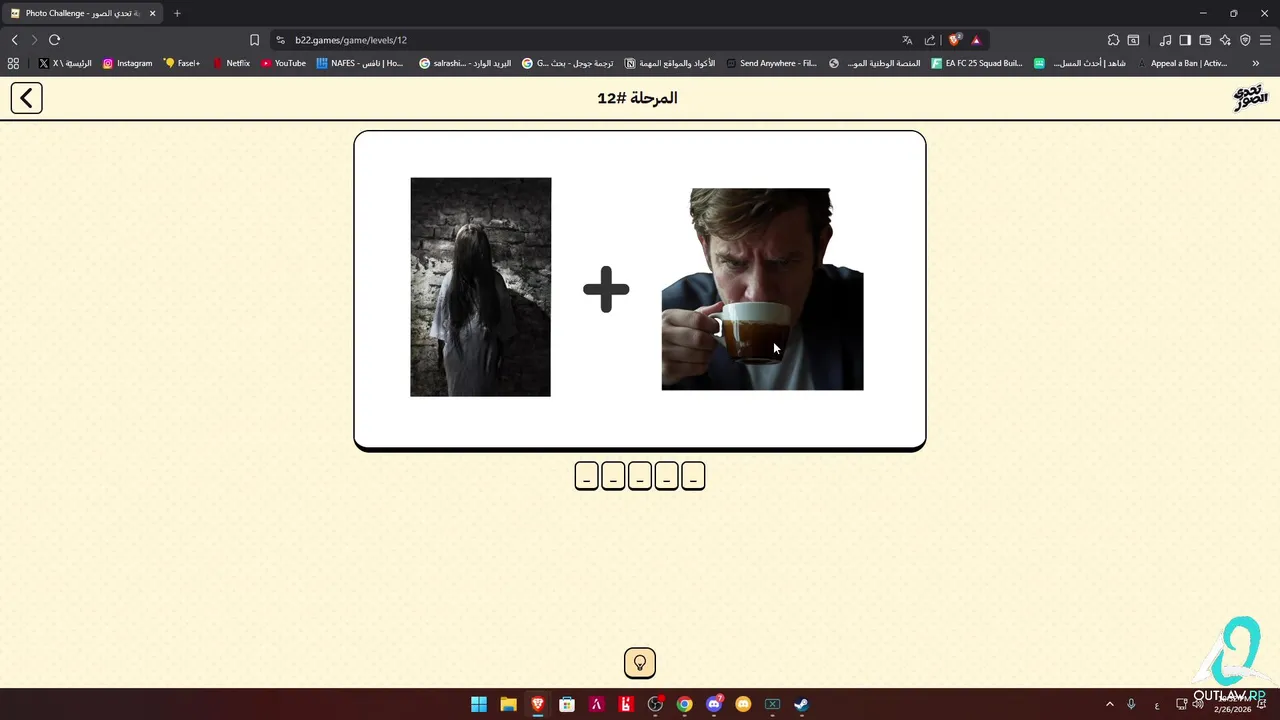Viewport: 1280px width, 720px height.
Task: Open the NAFES bookmark
Action: point(360,63)
